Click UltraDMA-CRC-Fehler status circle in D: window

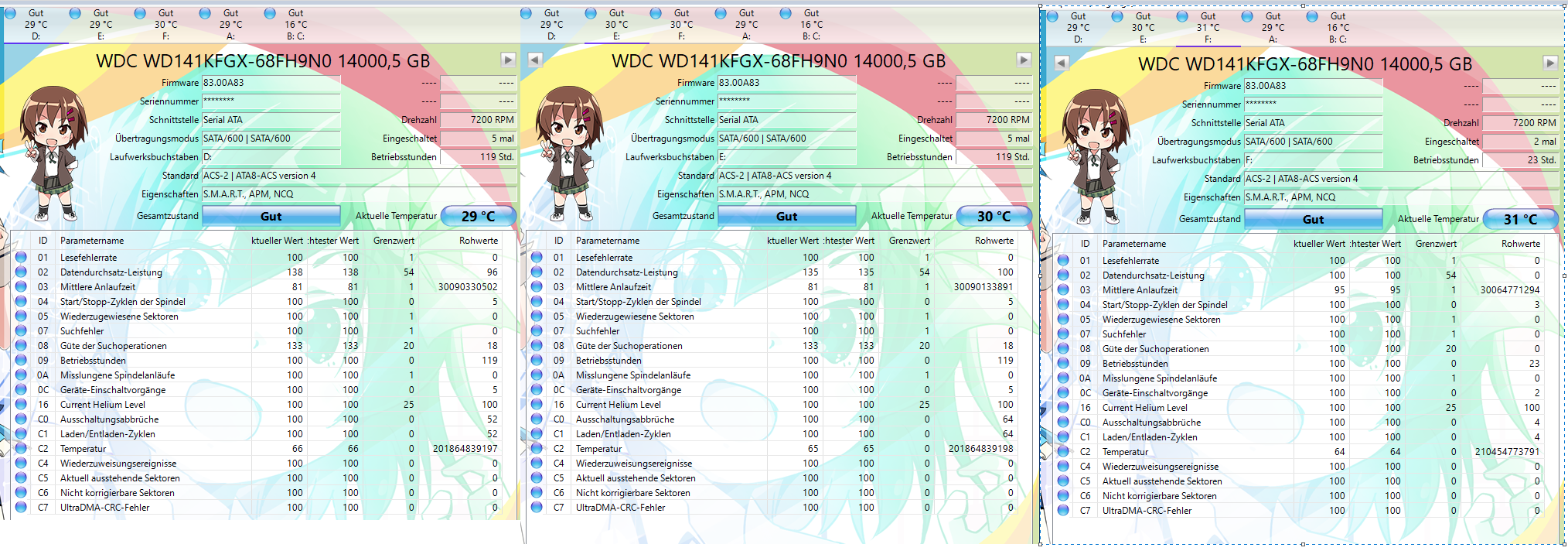pos(21,508)
